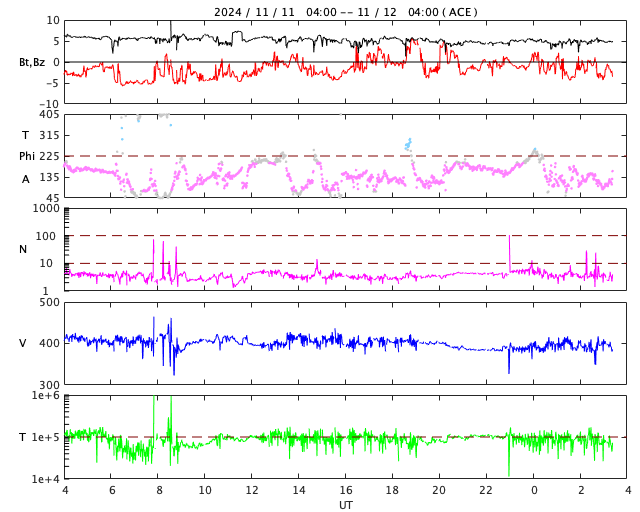
Task: Click the '225' tick label
Action: coord(49,156)
